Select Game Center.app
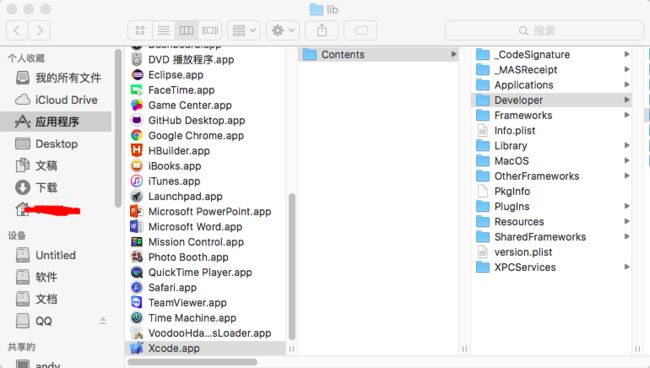Screen dimensions: 650x368 (x=205, y=105)
